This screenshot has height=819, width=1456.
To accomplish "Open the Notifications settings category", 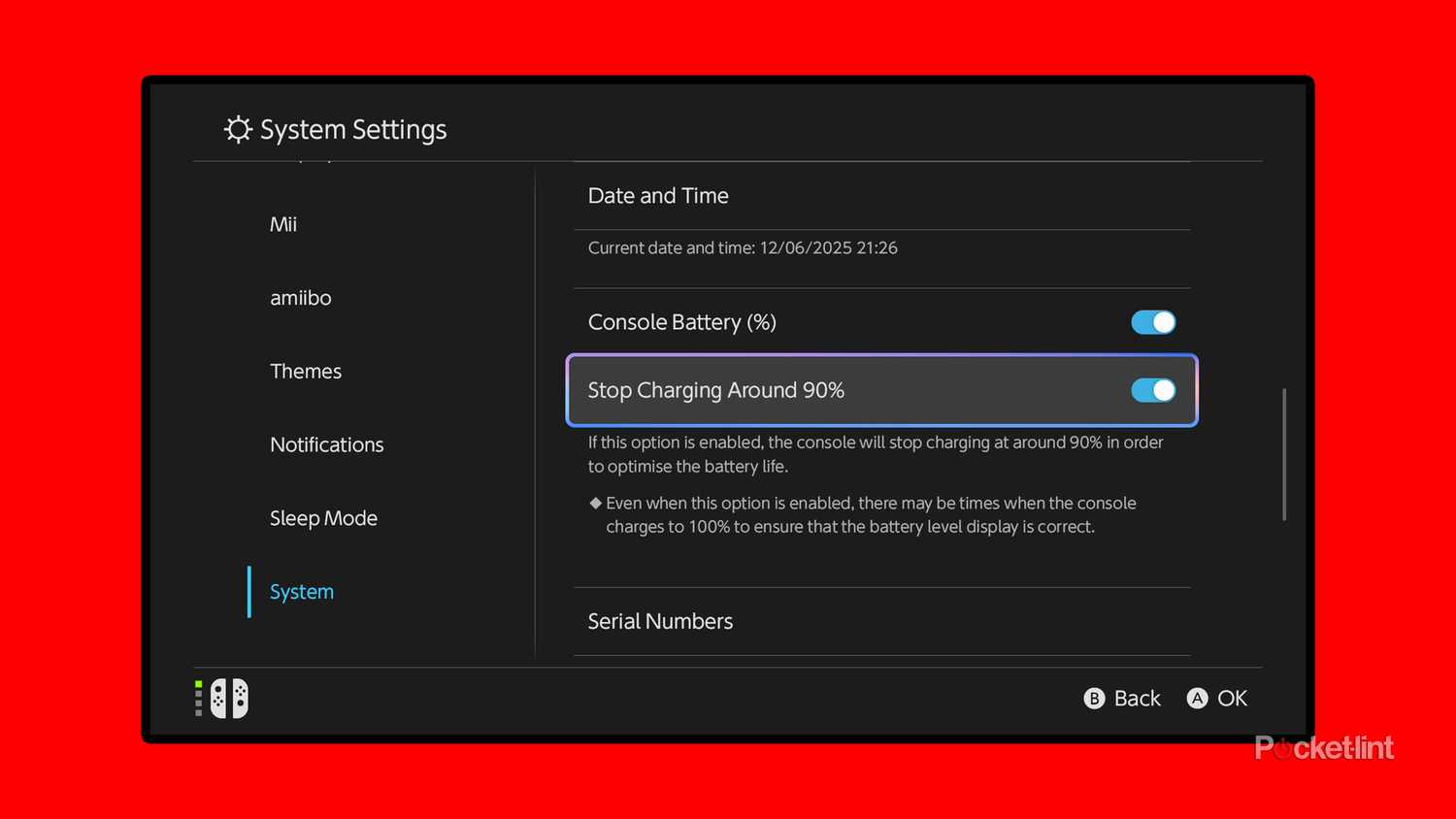I will pyautogui.click(x=326, y=444).
